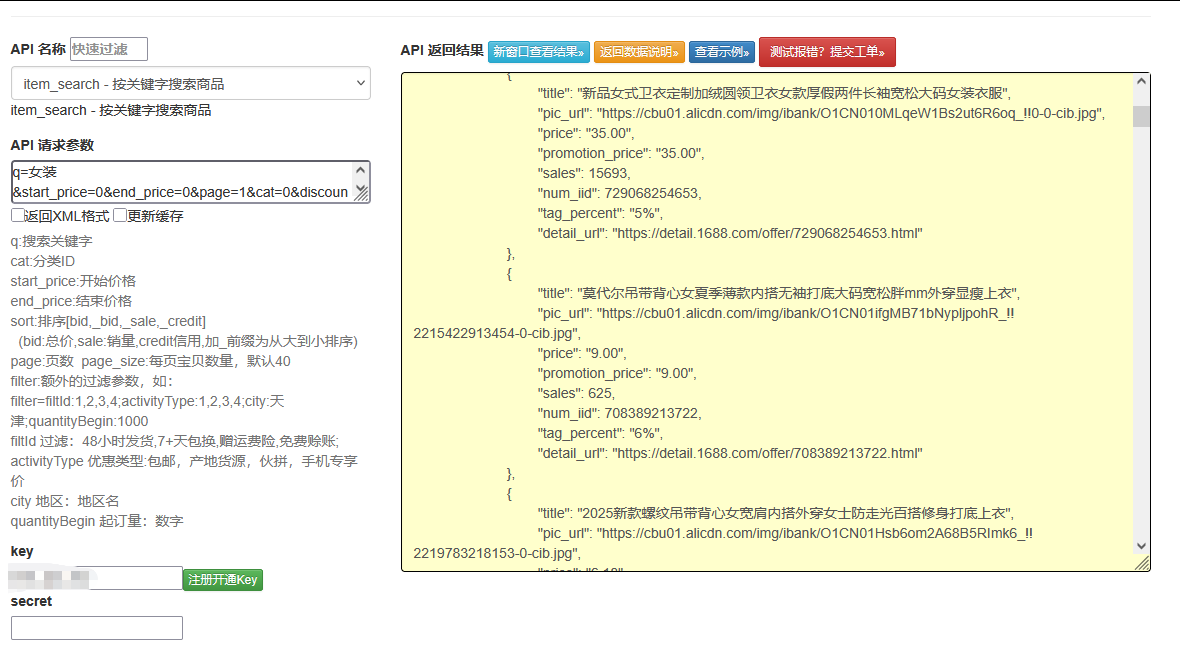Click the 查看示例 button
This screenshot has height=654, width=1180.
pyautogui.click(x=722, y=52)
